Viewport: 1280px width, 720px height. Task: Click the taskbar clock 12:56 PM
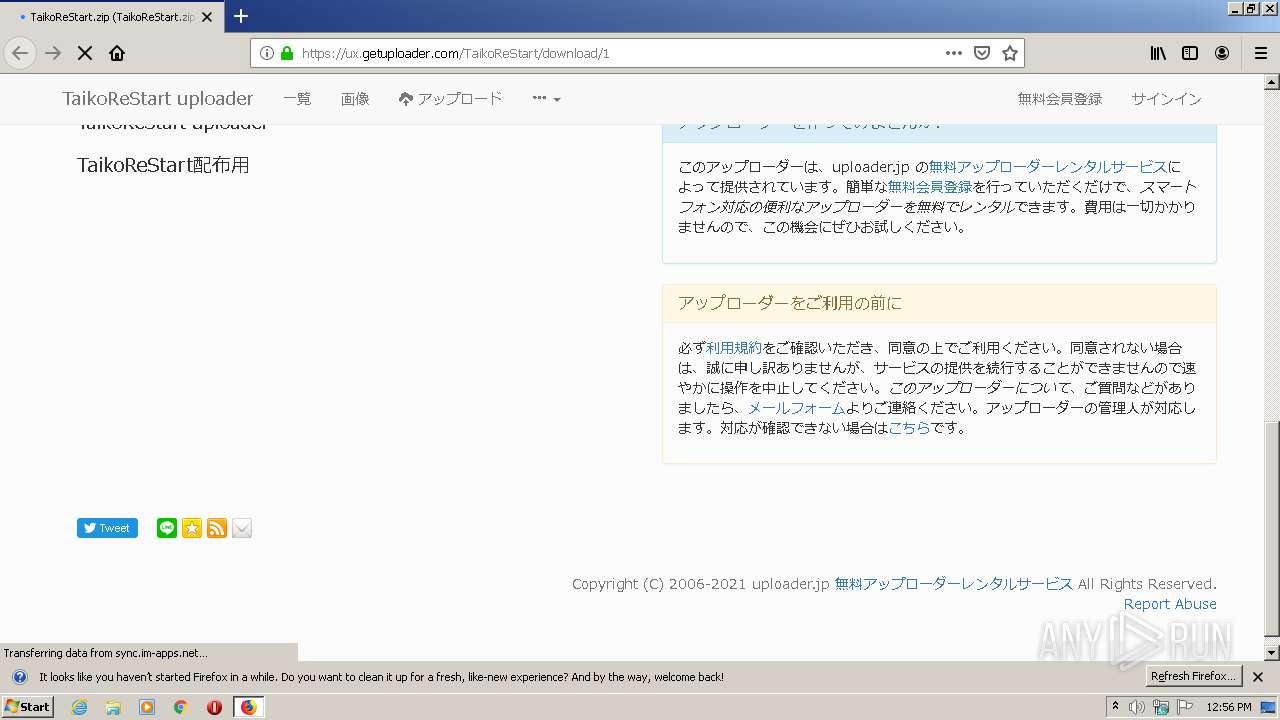pyautogui.click(x=1229, y=707)
